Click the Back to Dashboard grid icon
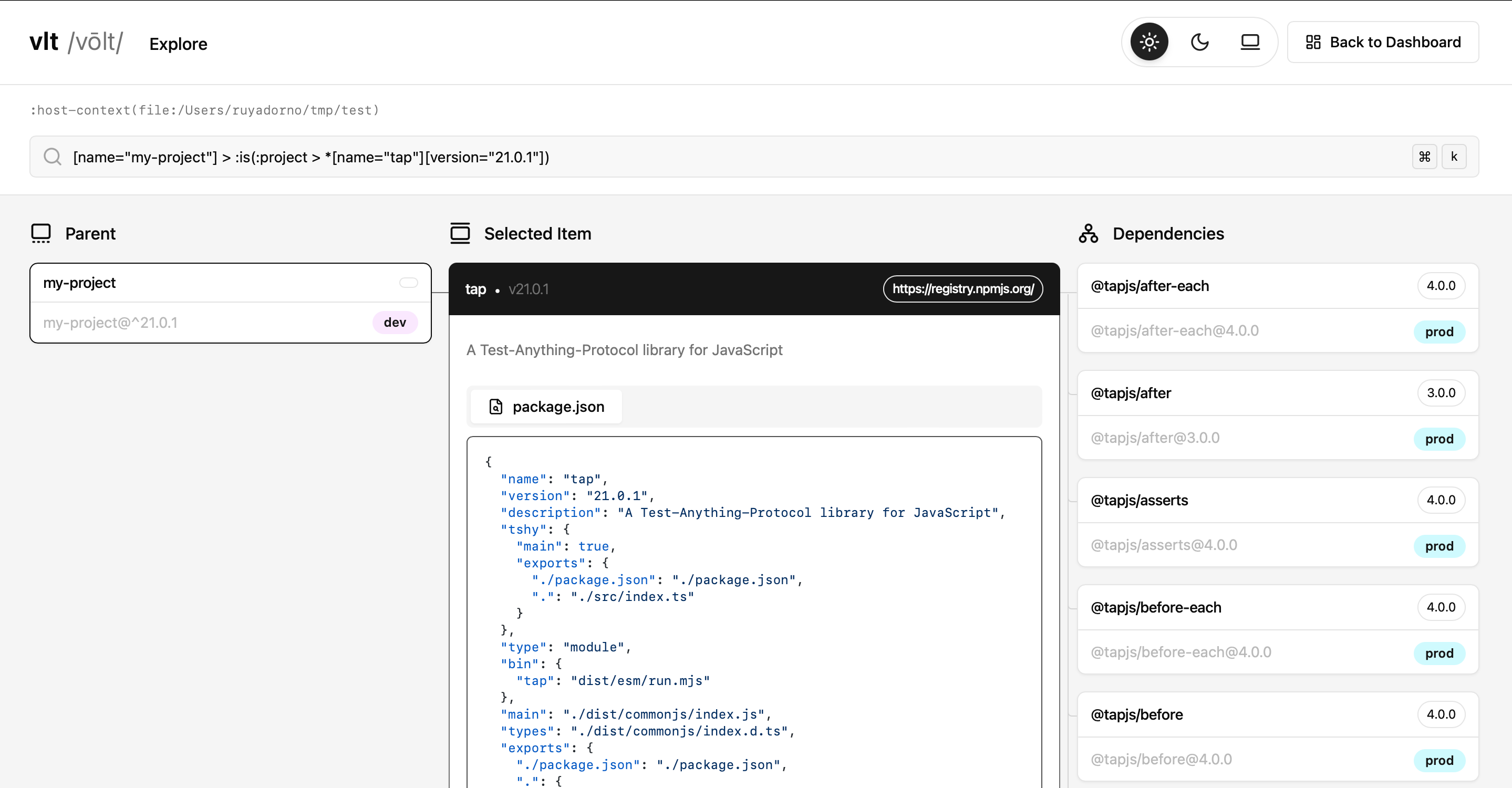This screenshot has height=788, width=1512. [x=1313, y=42]
